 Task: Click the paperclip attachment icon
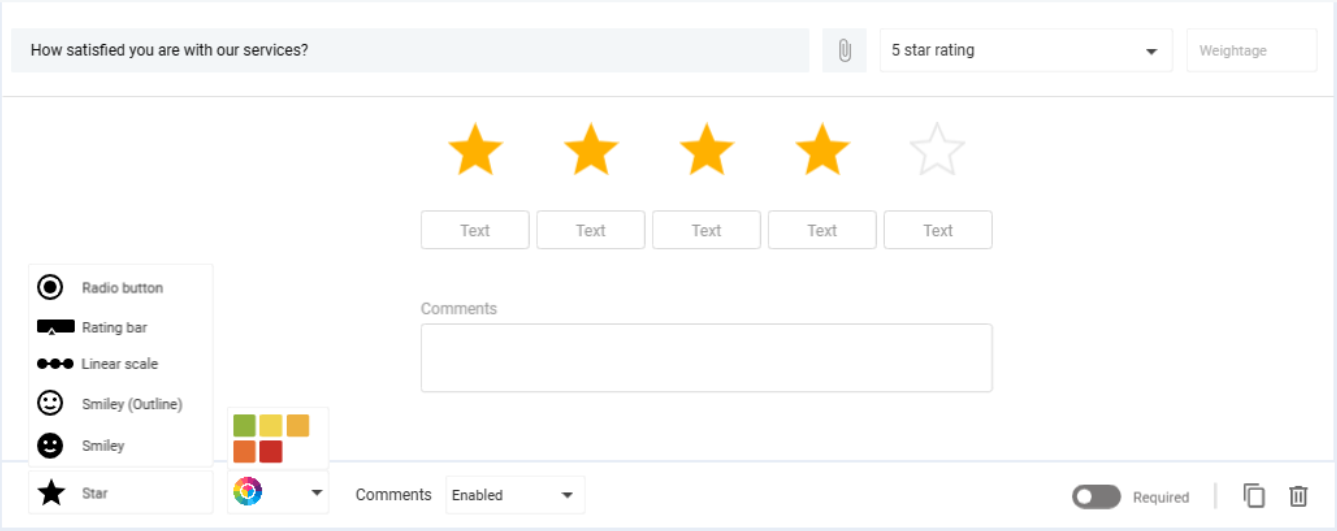tap(844, 50)
